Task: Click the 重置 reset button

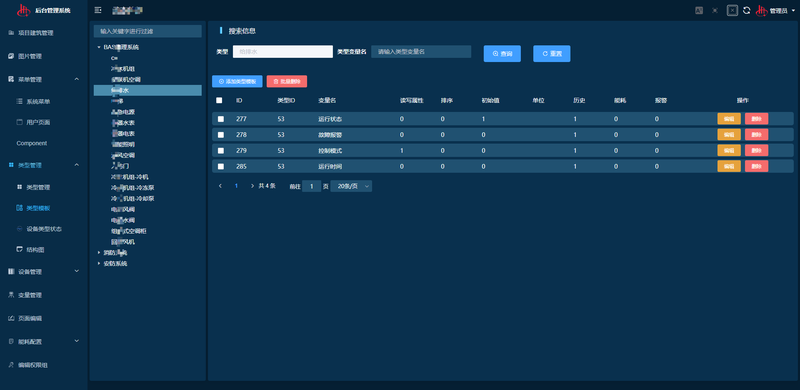Action: click(552, 54)
